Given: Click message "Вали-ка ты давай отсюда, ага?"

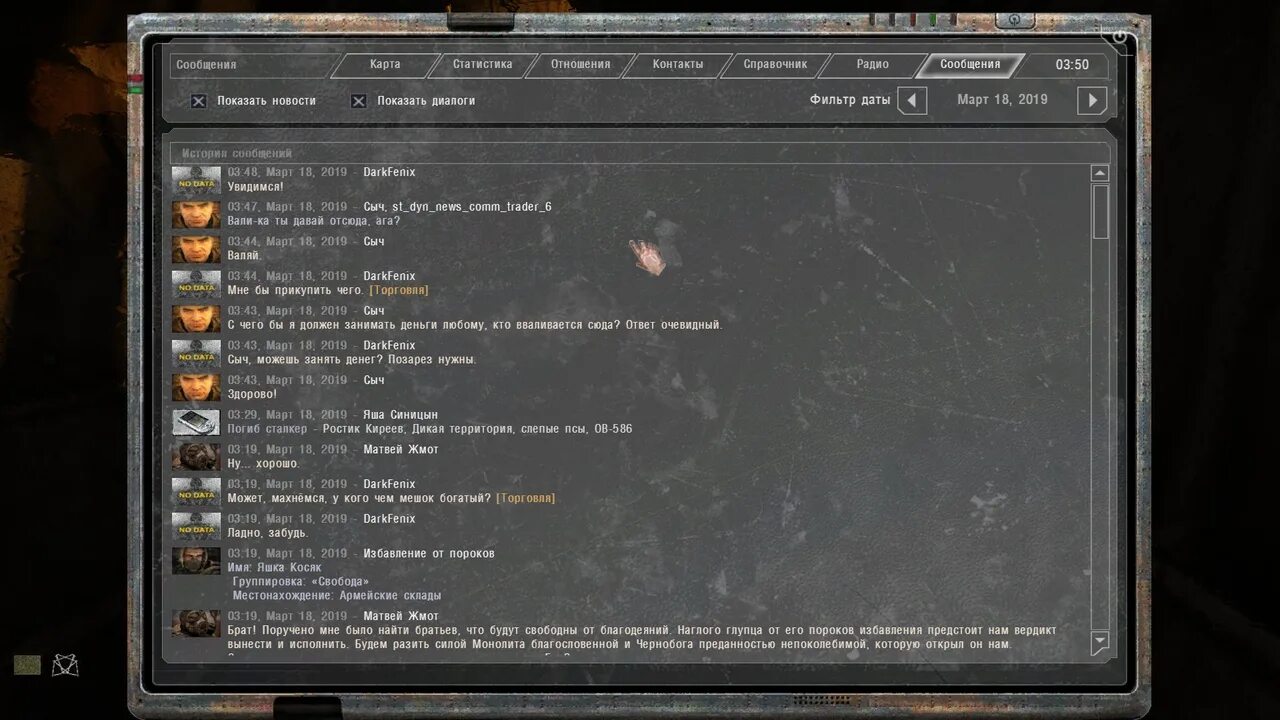Looking at the screenshot, I should pos(313,221).
